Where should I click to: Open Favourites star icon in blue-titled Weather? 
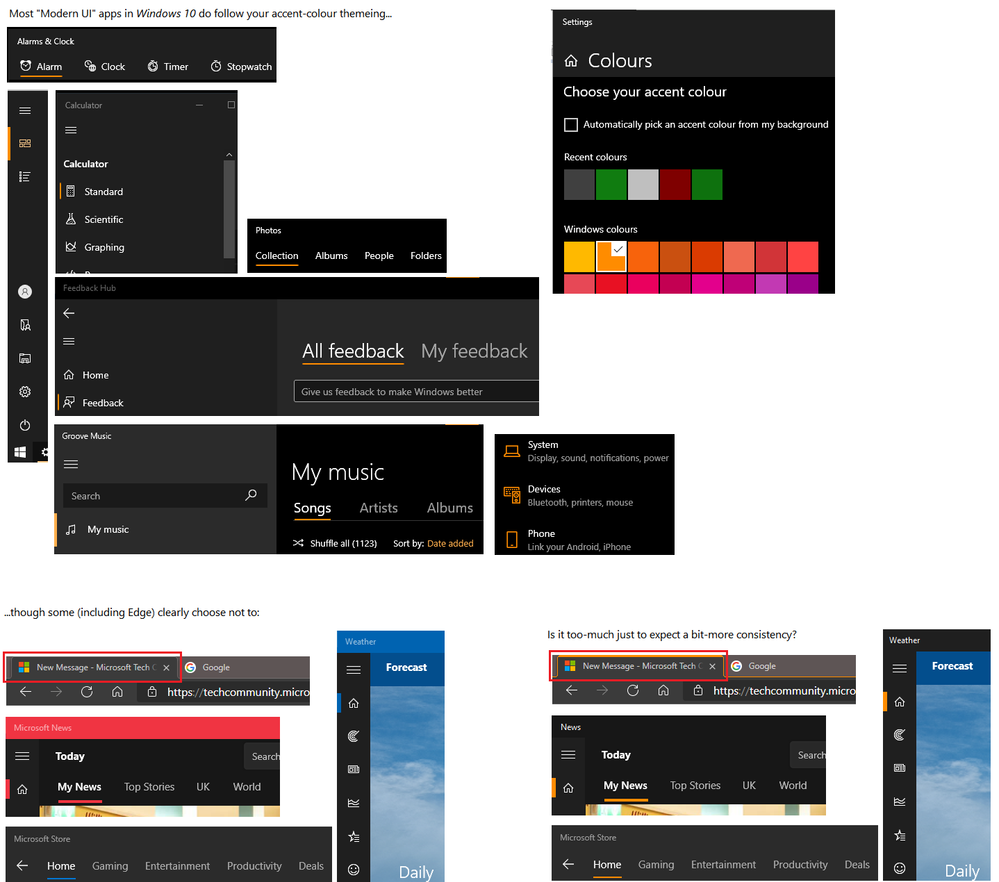[354, 836]
